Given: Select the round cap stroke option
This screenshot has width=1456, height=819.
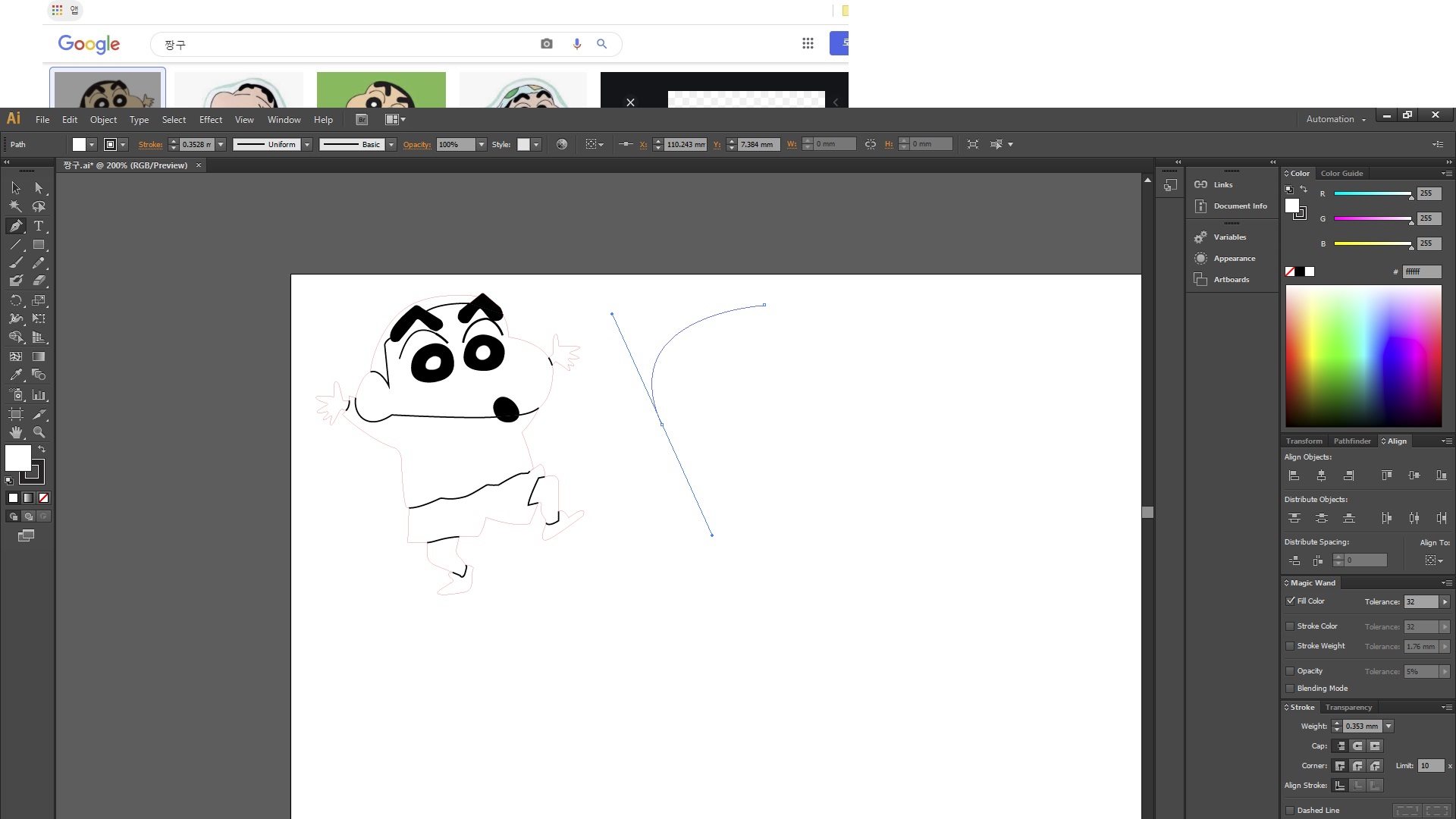Looking at the screenshot, I should [1357, 746].
